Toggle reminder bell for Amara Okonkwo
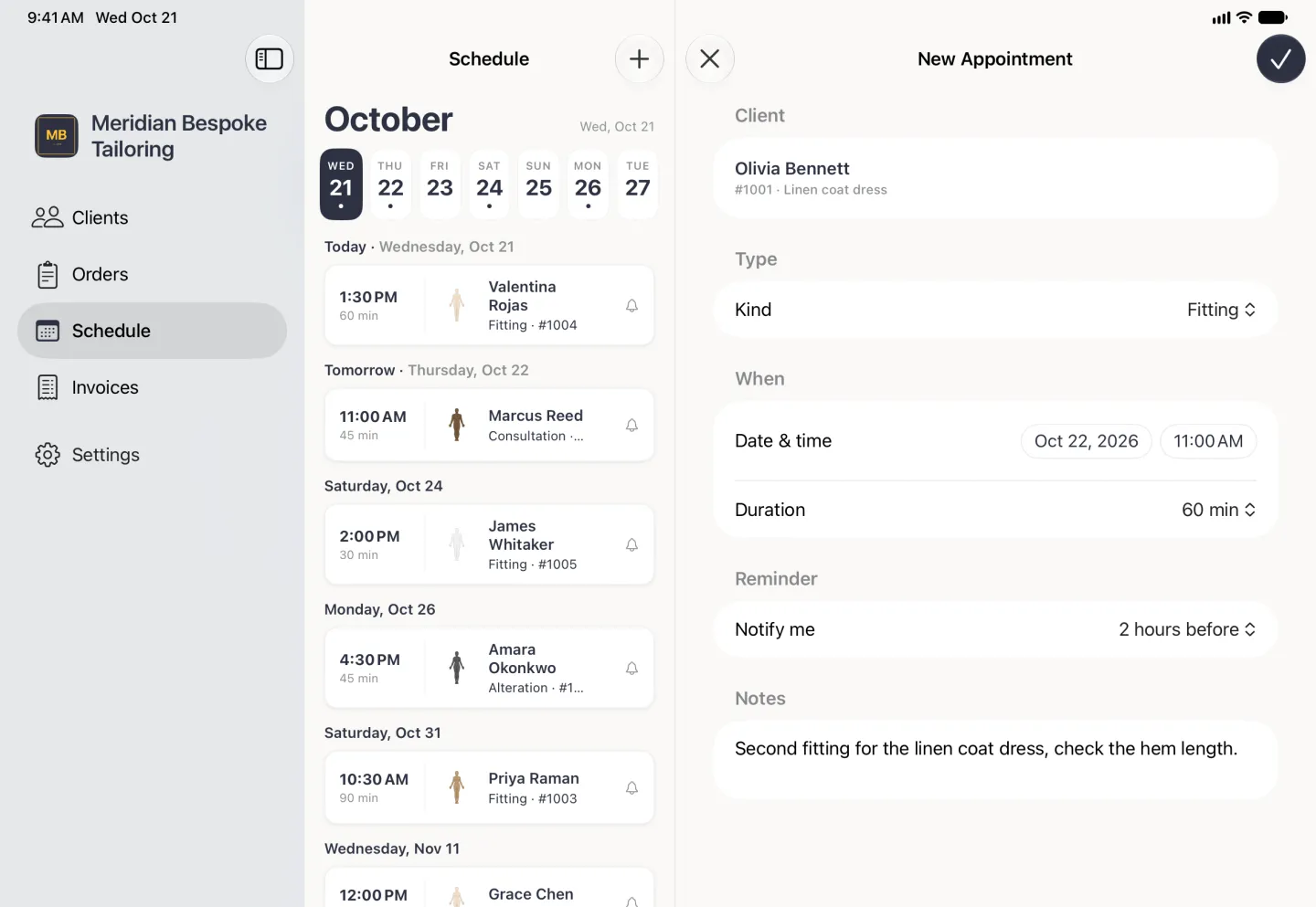Viewport: 1316px width, 907px height. click(631, 669)
